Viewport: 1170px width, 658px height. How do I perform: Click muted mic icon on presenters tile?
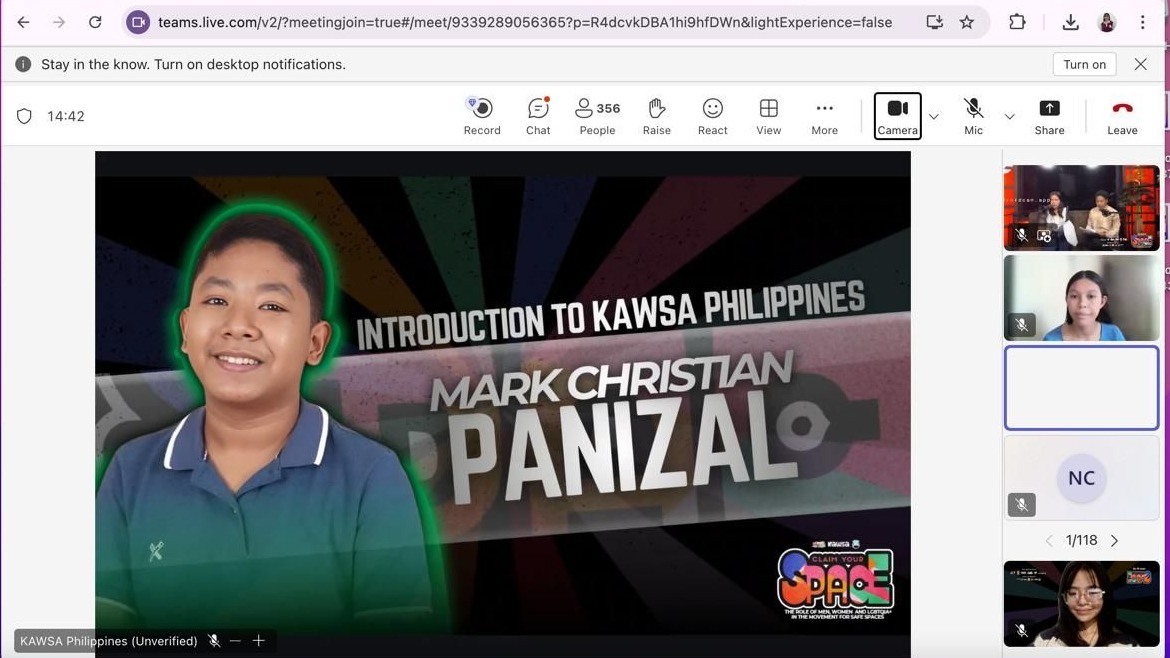pyautogui.click(x=1022, y=235)
